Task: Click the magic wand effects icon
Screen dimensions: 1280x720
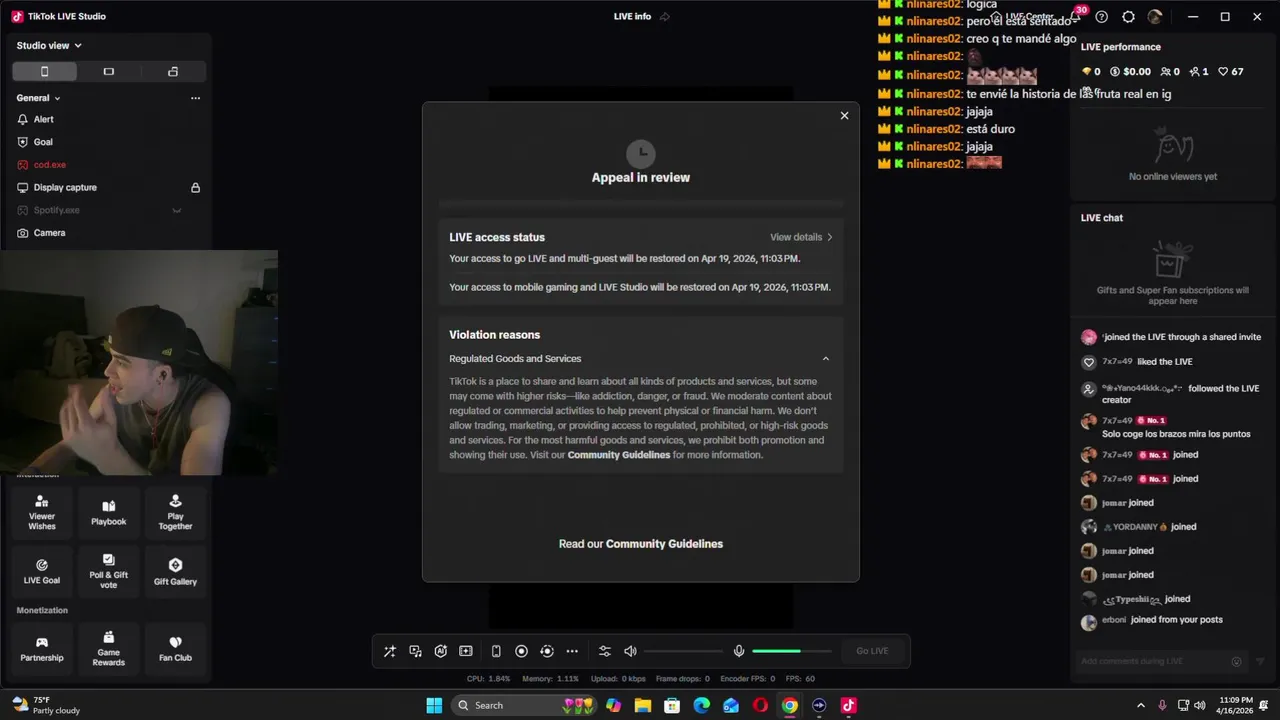Action: [x=390, y=651]
